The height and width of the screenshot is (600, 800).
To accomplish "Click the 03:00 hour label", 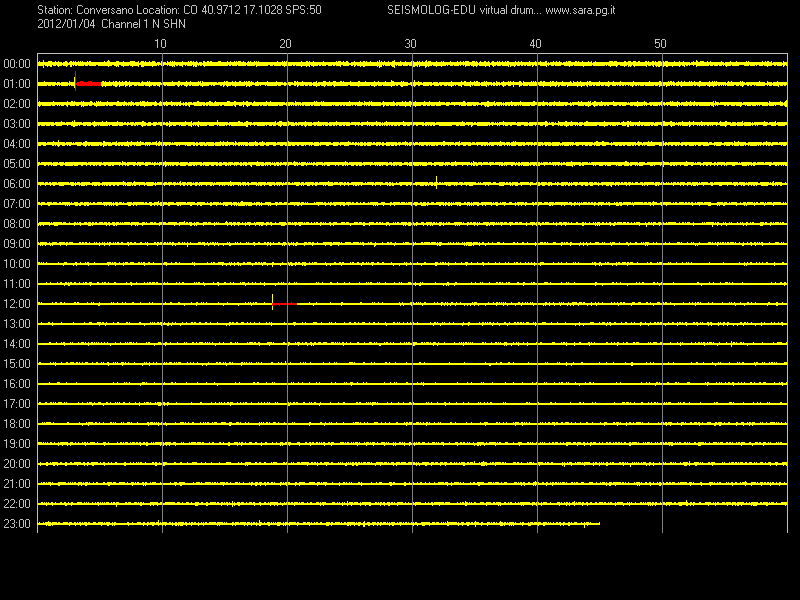I will coord(17,124).
